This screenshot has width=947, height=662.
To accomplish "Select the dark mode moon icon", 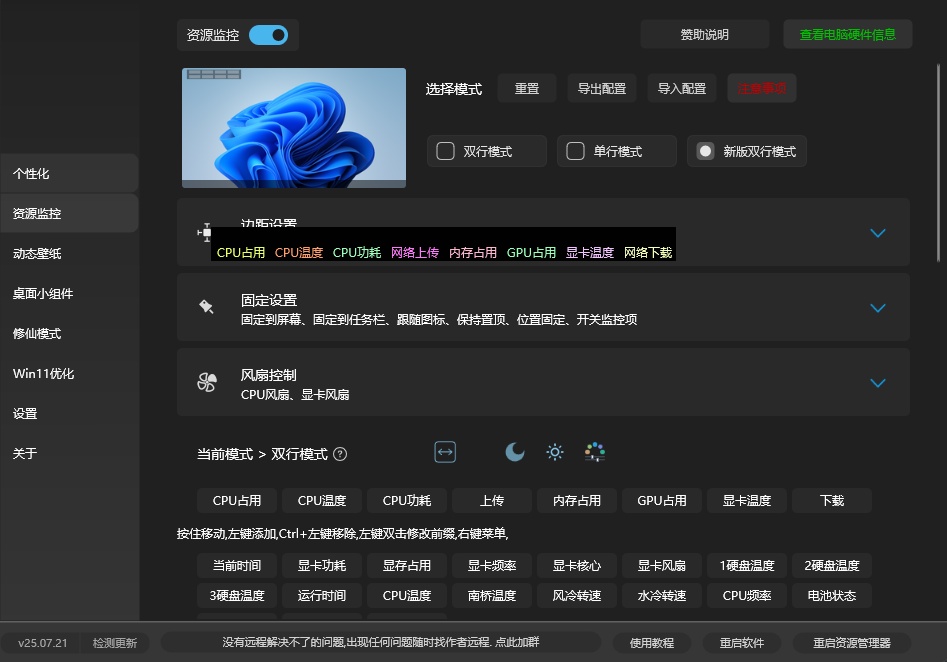I will pyautogui.click(x=515, y=452).
